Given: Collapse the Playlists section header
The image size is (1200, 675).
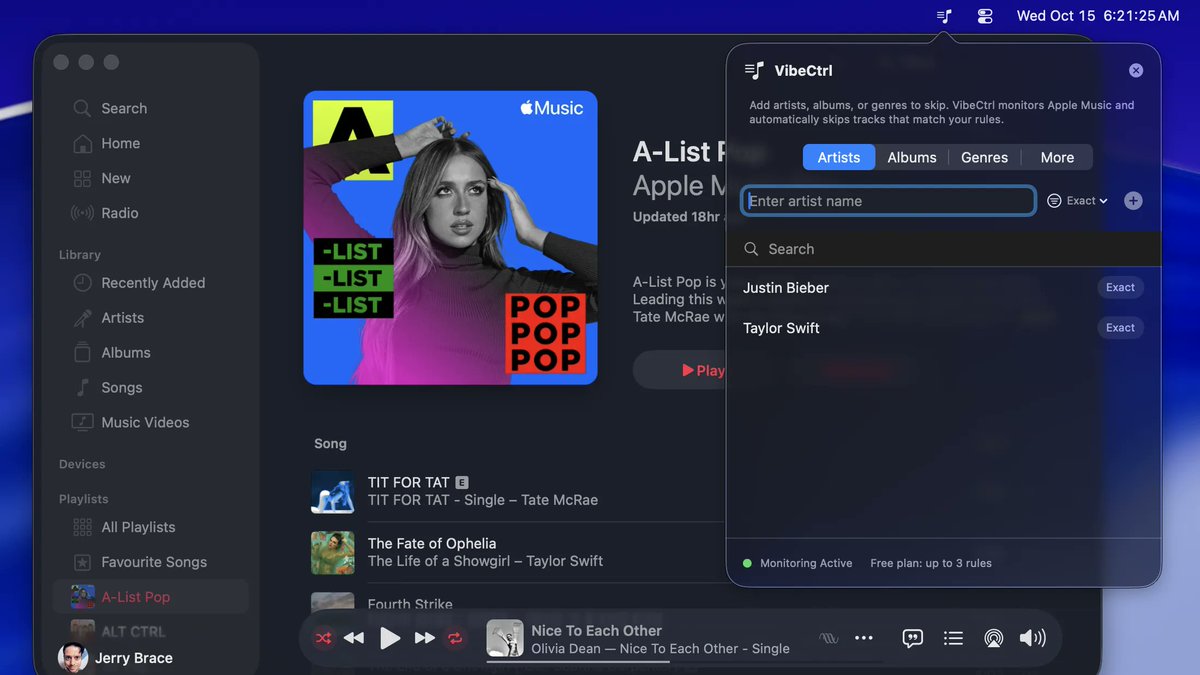Looking at the screenshot, I should click(x=84, y=499).
